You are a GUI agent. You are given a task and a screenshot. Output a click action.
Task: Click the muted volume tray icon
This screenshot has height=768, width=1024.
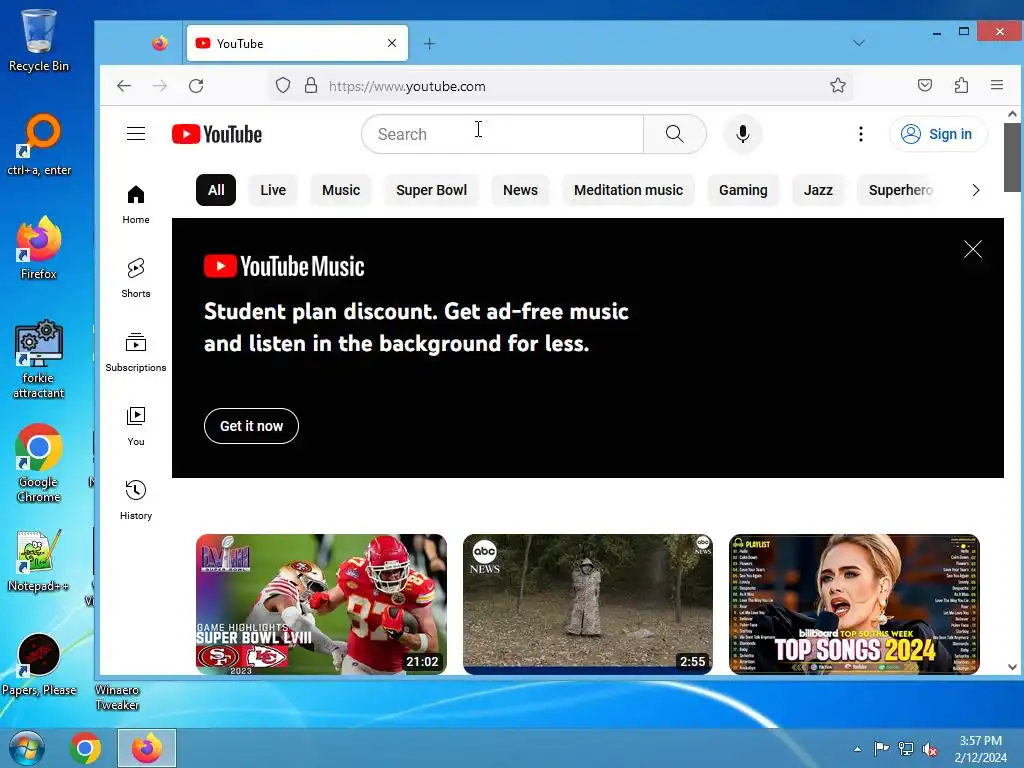coord(930,749)
